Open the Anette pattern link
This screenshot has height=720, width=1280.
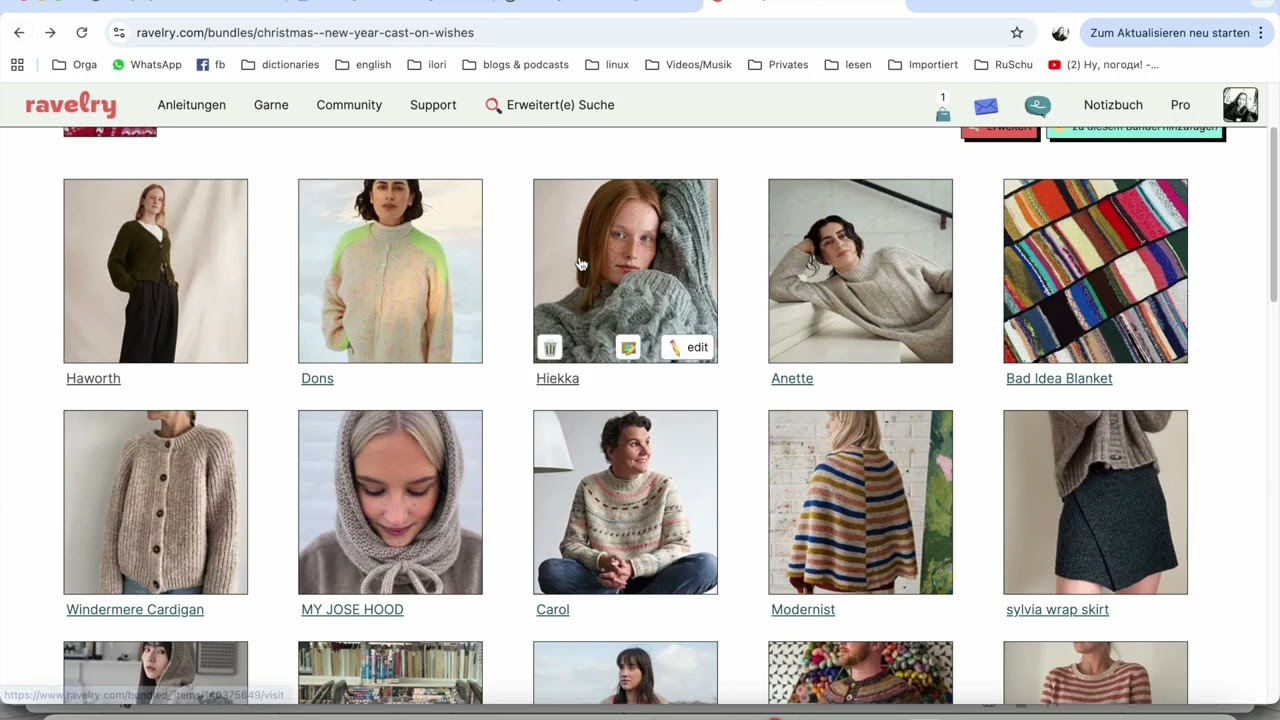[x=792, y=378]
